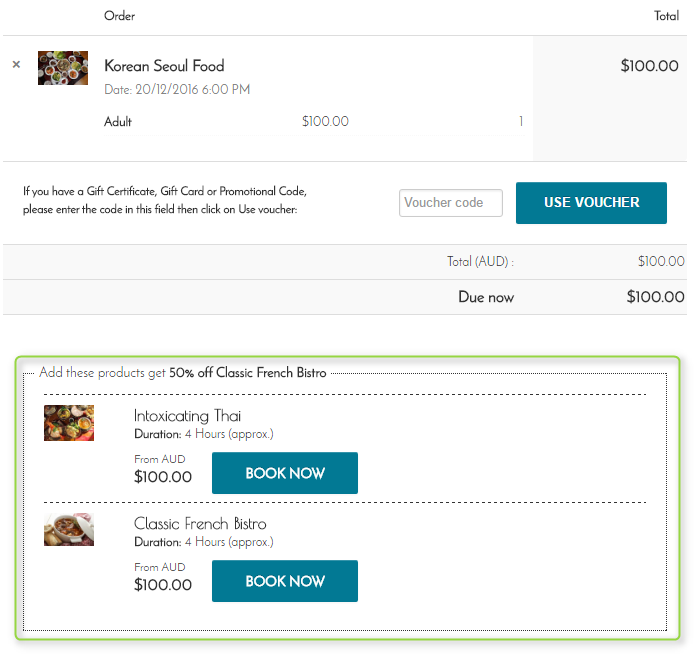Apply code with Use Voucher button
This screenshot has width=698, height=658.
(x=591, y=203)
